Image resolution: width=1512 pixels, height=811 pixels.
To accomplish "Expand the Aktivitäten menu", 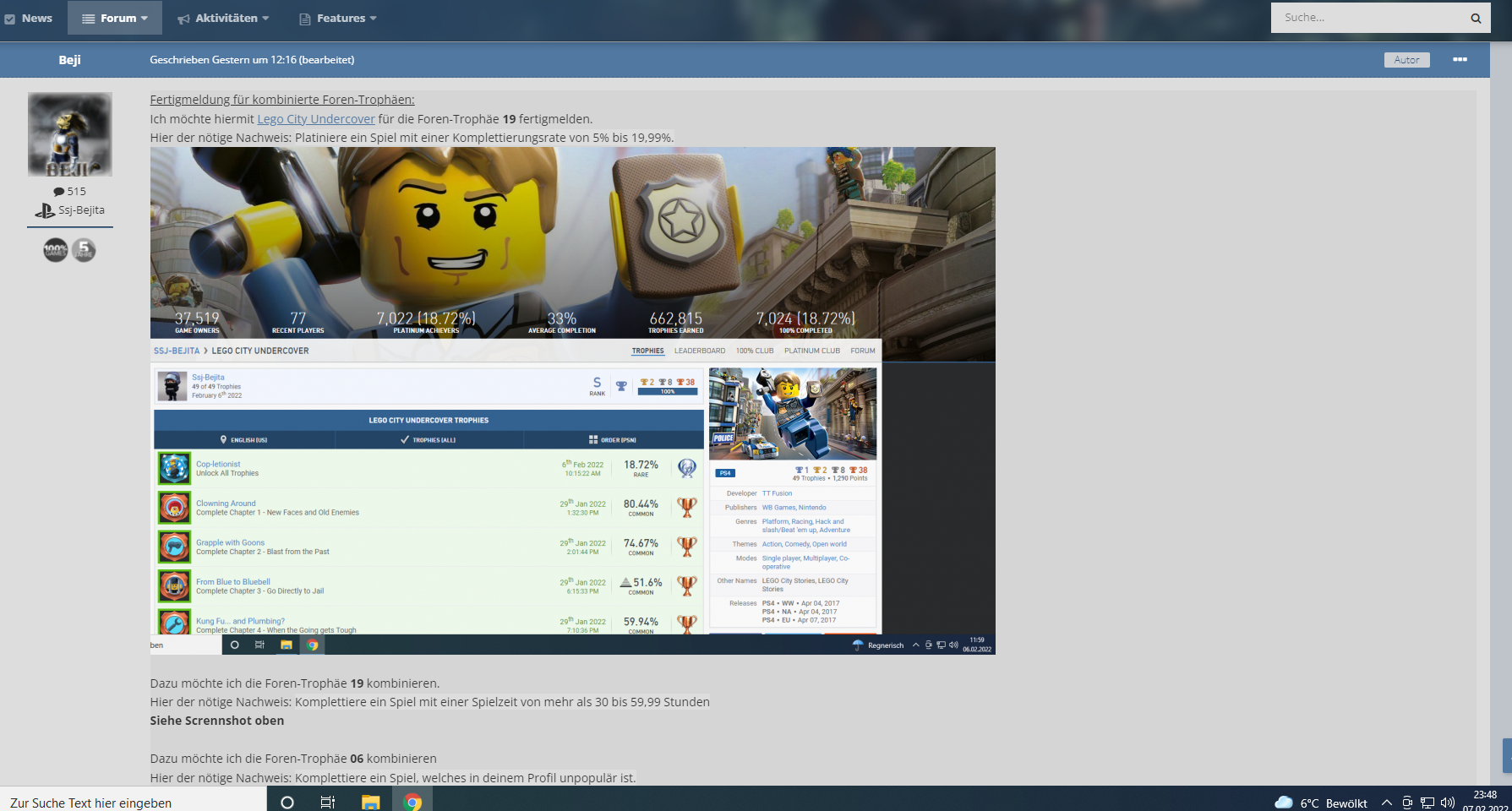I will point(223,18).
